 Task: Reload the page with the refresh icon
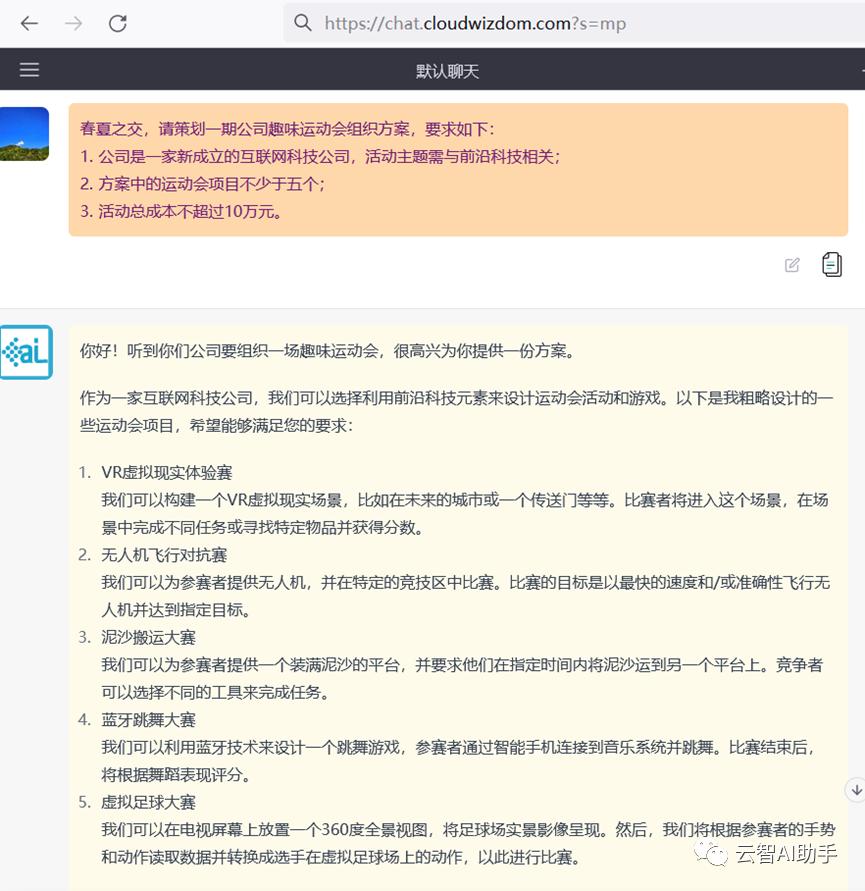pyautogui.click(x=117, y=23)
